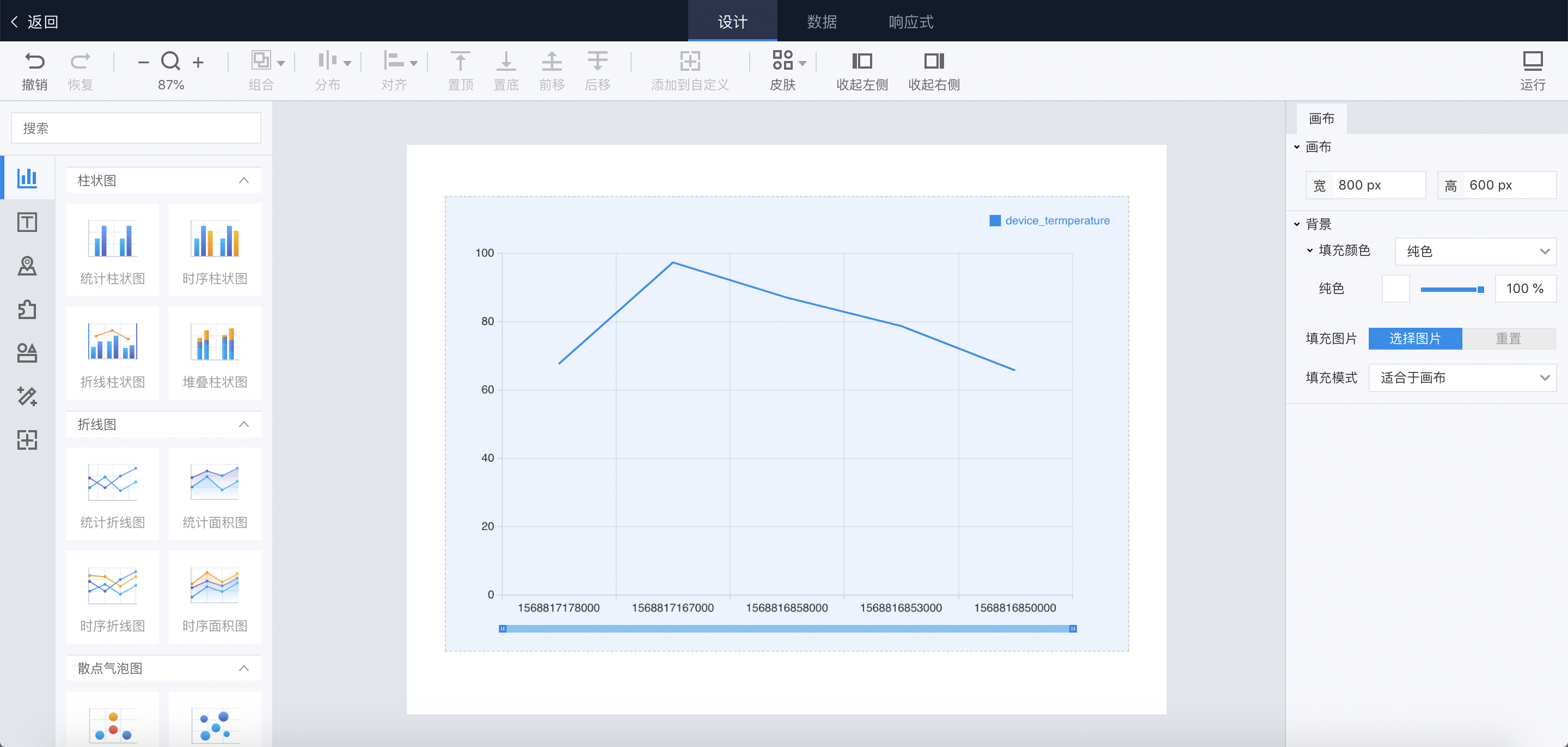1568x747 pixels.
Task: Click the 前移 move forward icon
Action: [552, 60]
